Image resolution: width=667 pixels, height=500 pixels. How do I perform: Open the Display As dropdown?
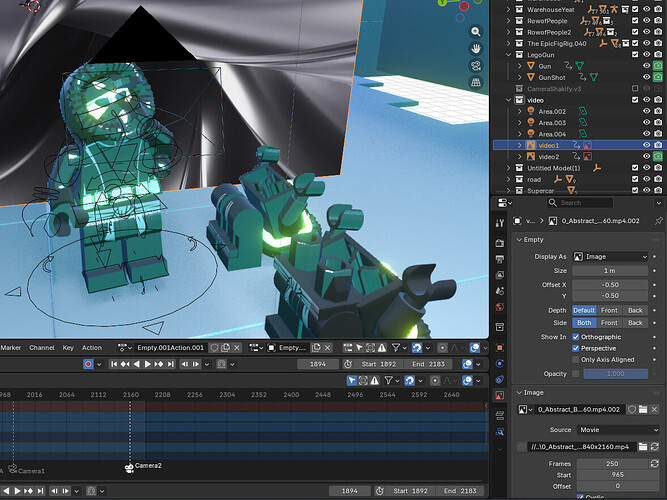[610, 257]
